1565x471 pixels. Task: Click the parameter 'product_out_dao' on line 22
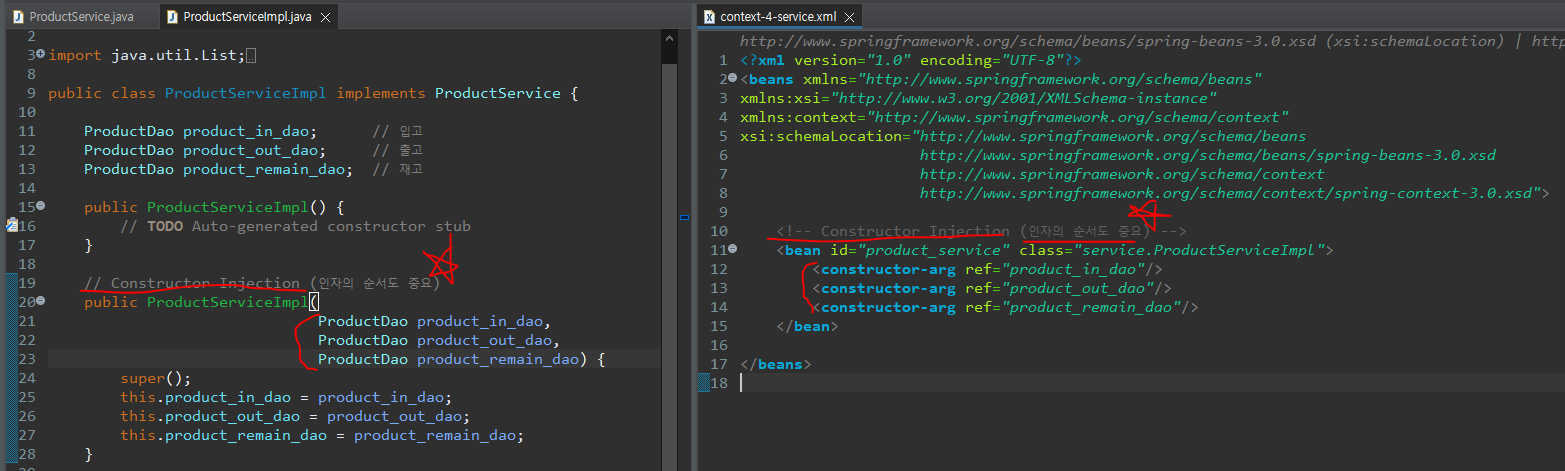coord(484,340)
